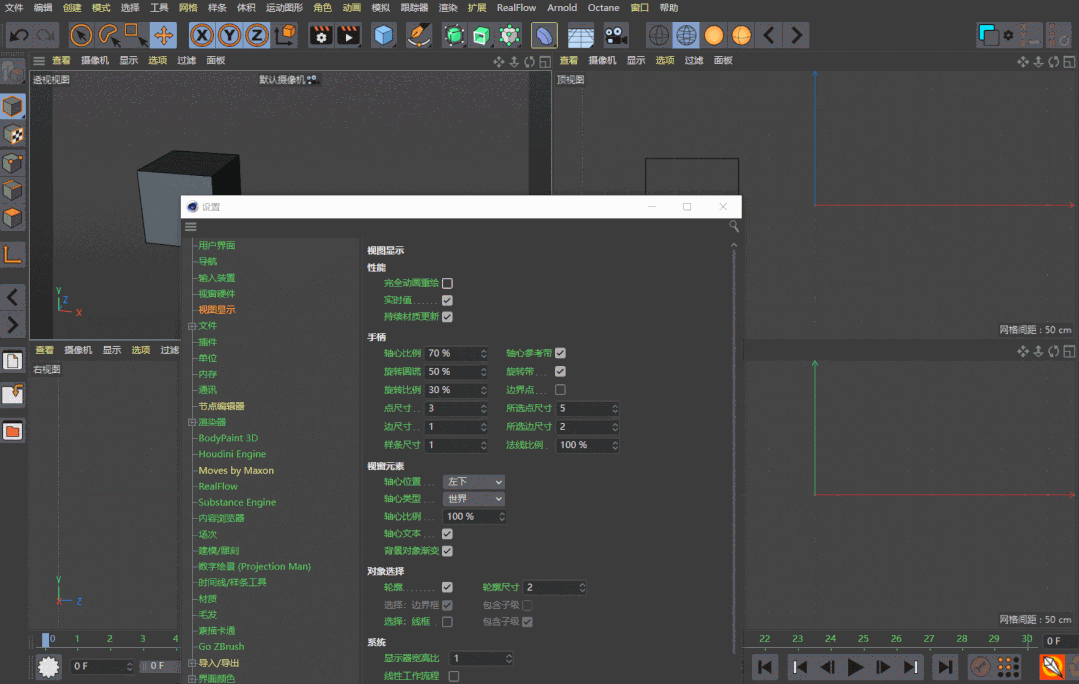Open the 渲染 menu in menu bar

point(448,8)
